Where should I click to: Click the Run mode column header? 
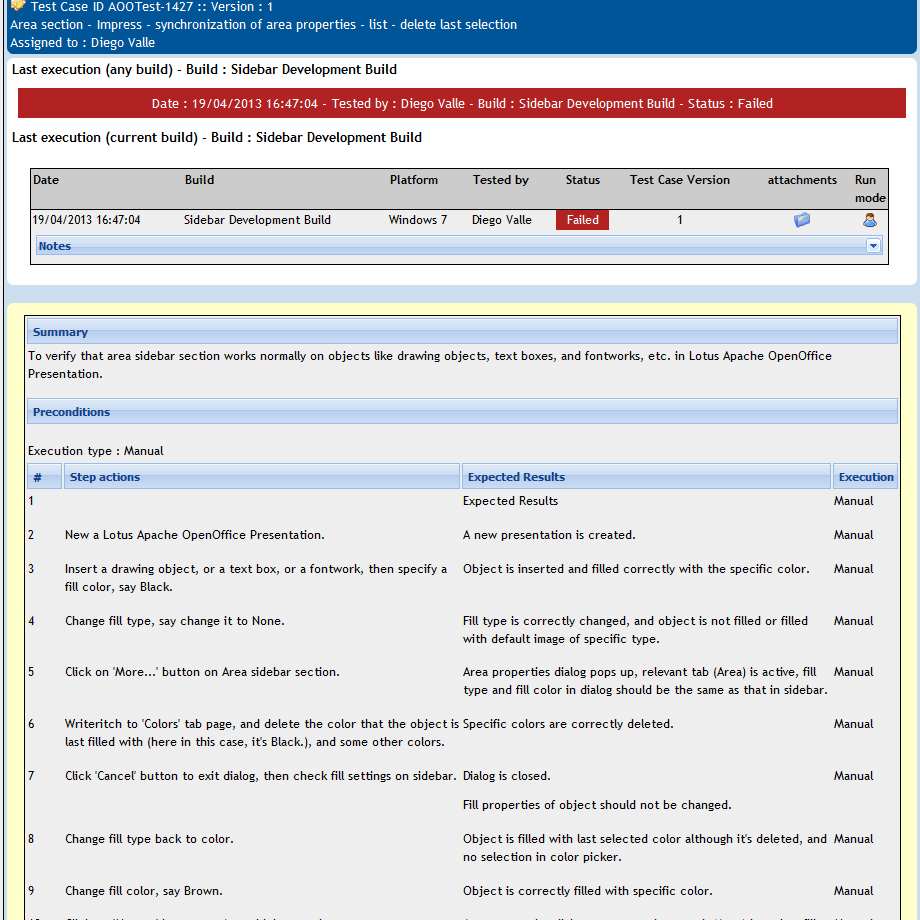pos(870,189)
